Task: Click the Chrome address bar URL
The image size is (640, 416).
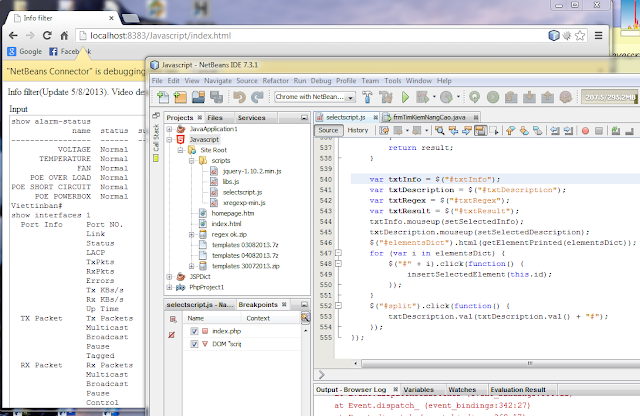Action: (x=160, y=36)
